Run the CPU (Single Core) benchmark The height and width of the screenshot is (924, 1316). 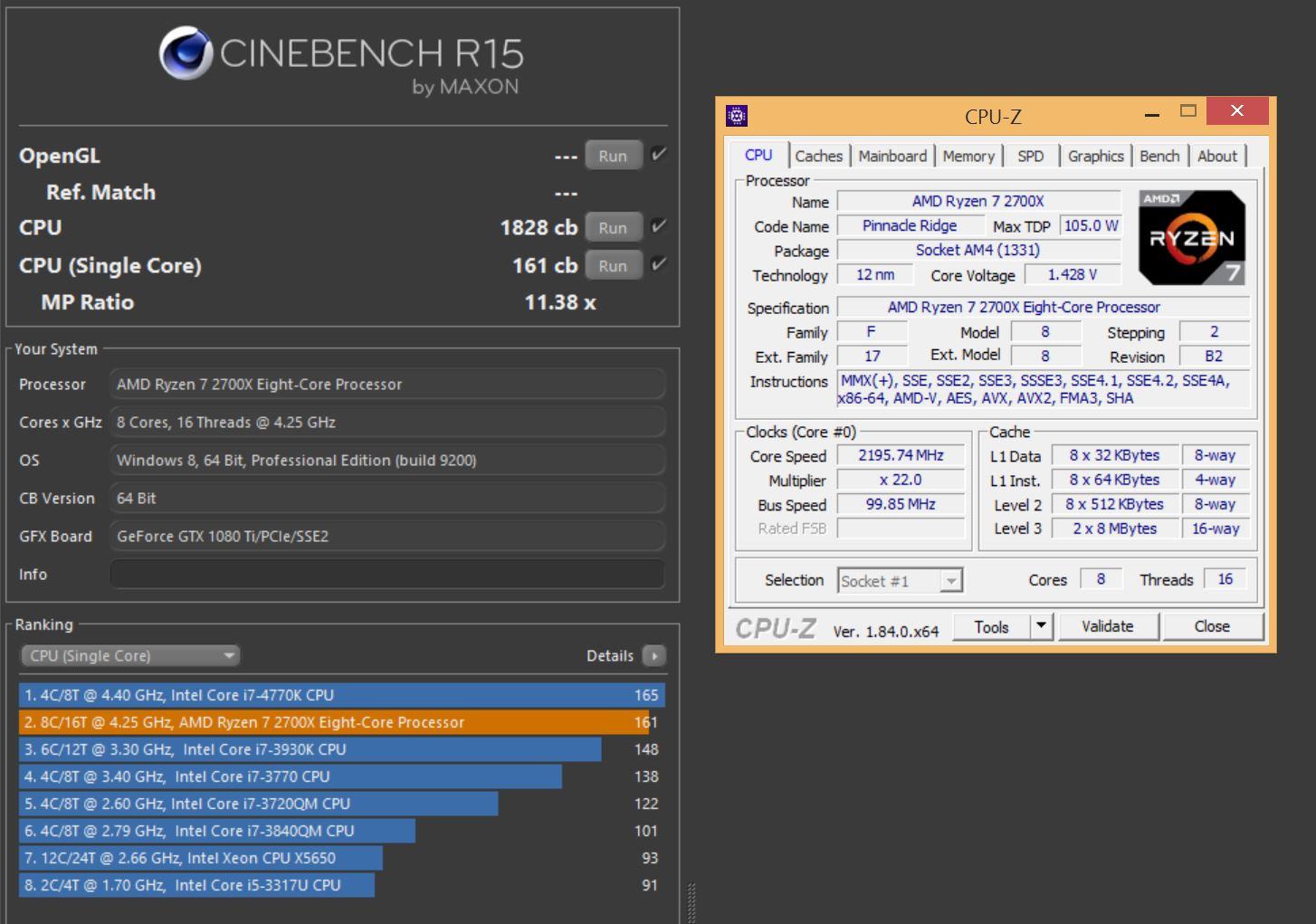click(613, 265)
